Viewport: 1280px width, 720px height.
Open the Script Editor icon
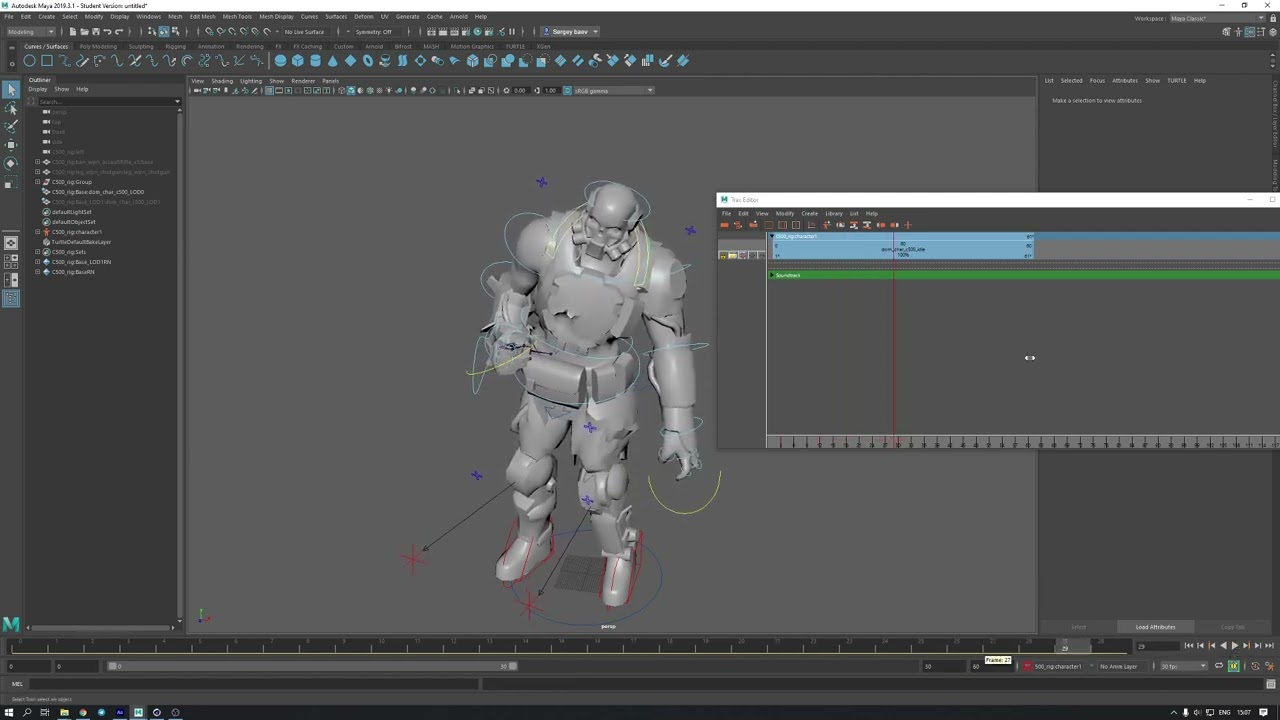click(1271, 684)
